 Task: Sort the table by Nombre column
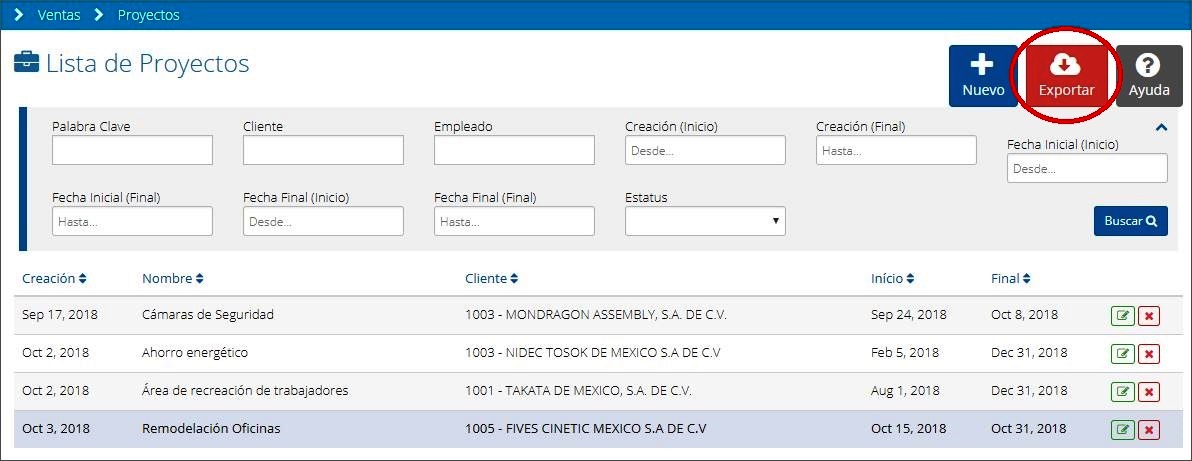[173, 278]
